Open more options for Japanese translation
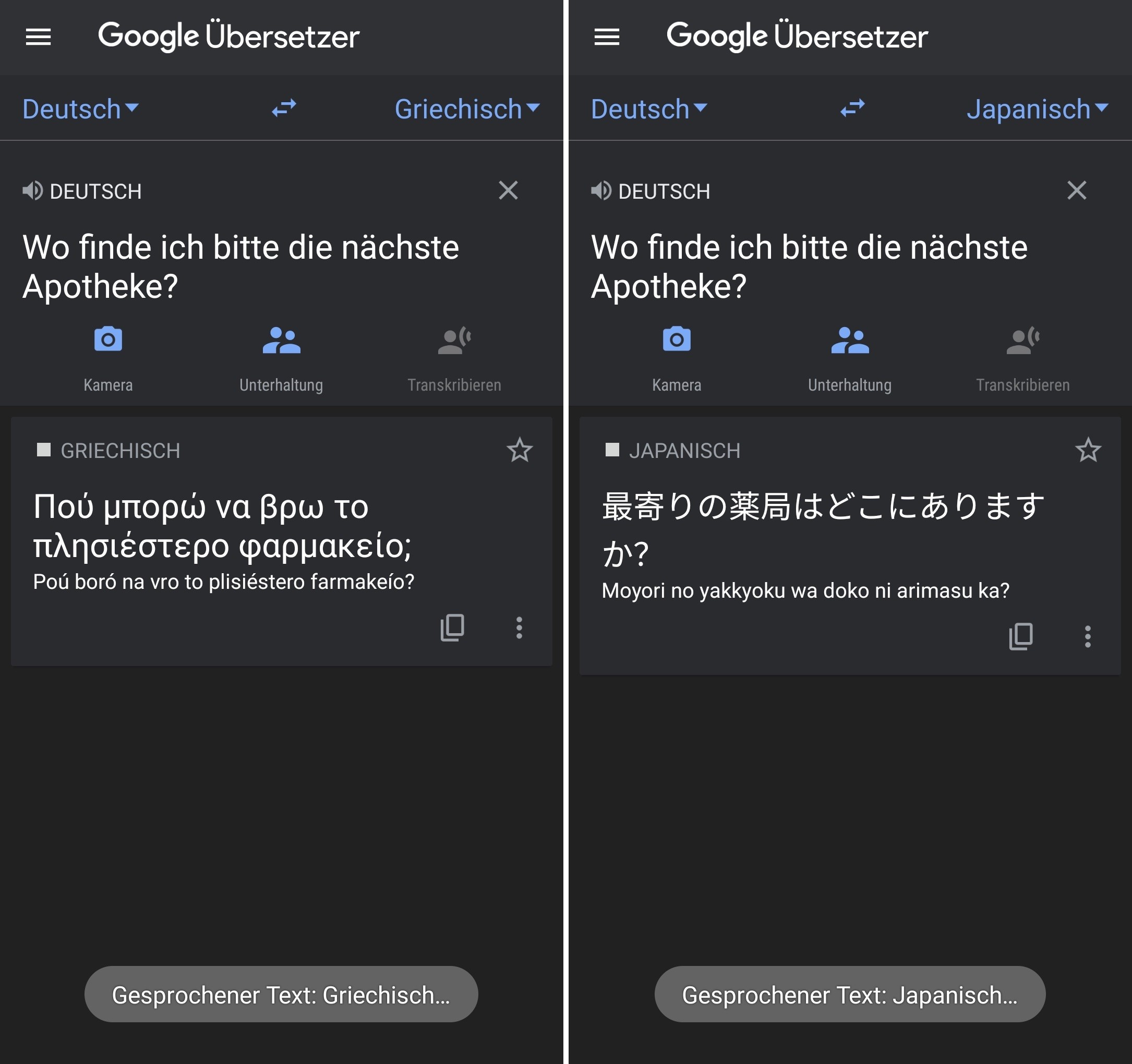The image size is (1132, 1064). [x=1087, y=636]
